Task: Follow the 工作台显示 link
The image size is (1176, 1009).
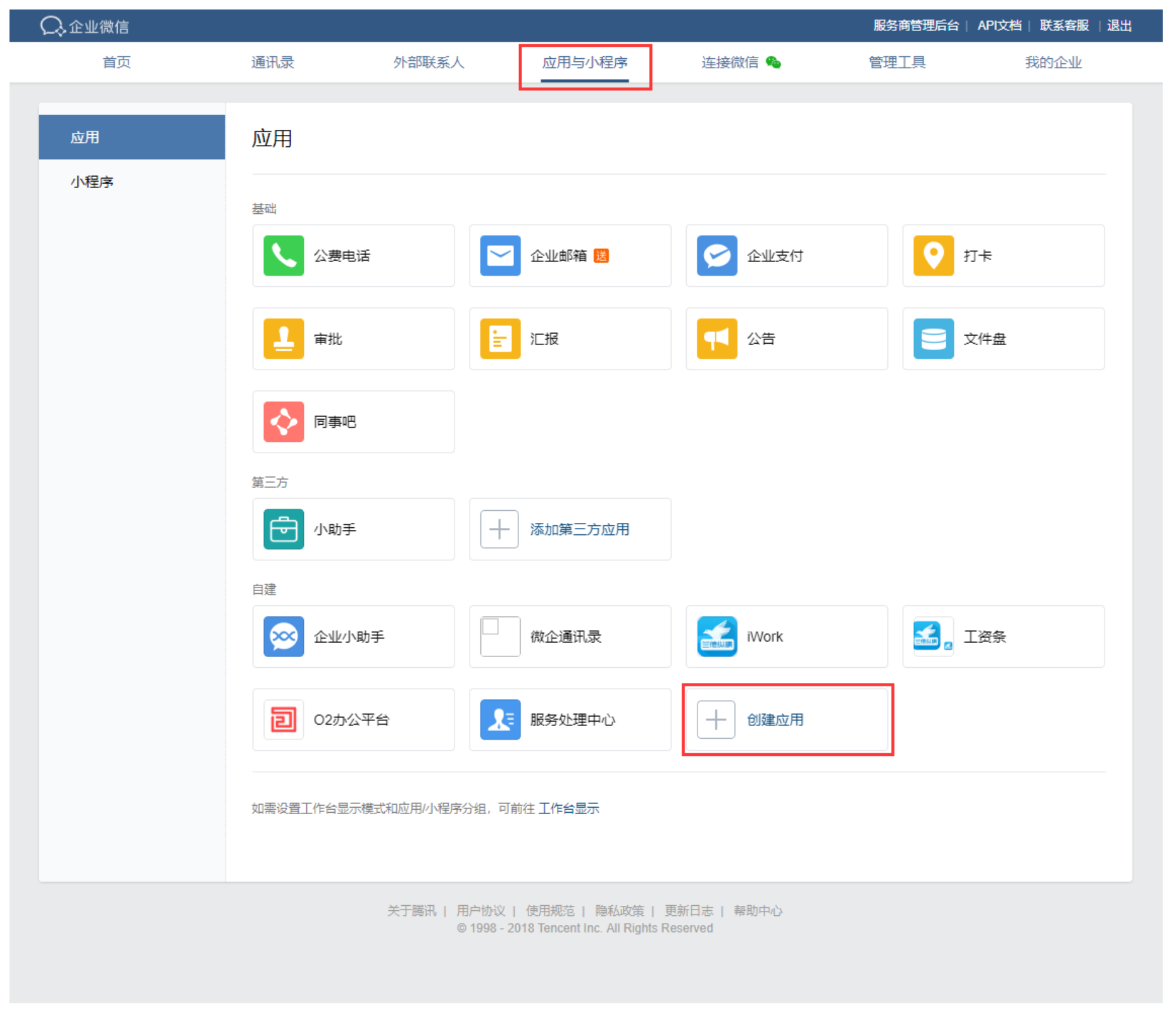Action: [x=568, y=808]
